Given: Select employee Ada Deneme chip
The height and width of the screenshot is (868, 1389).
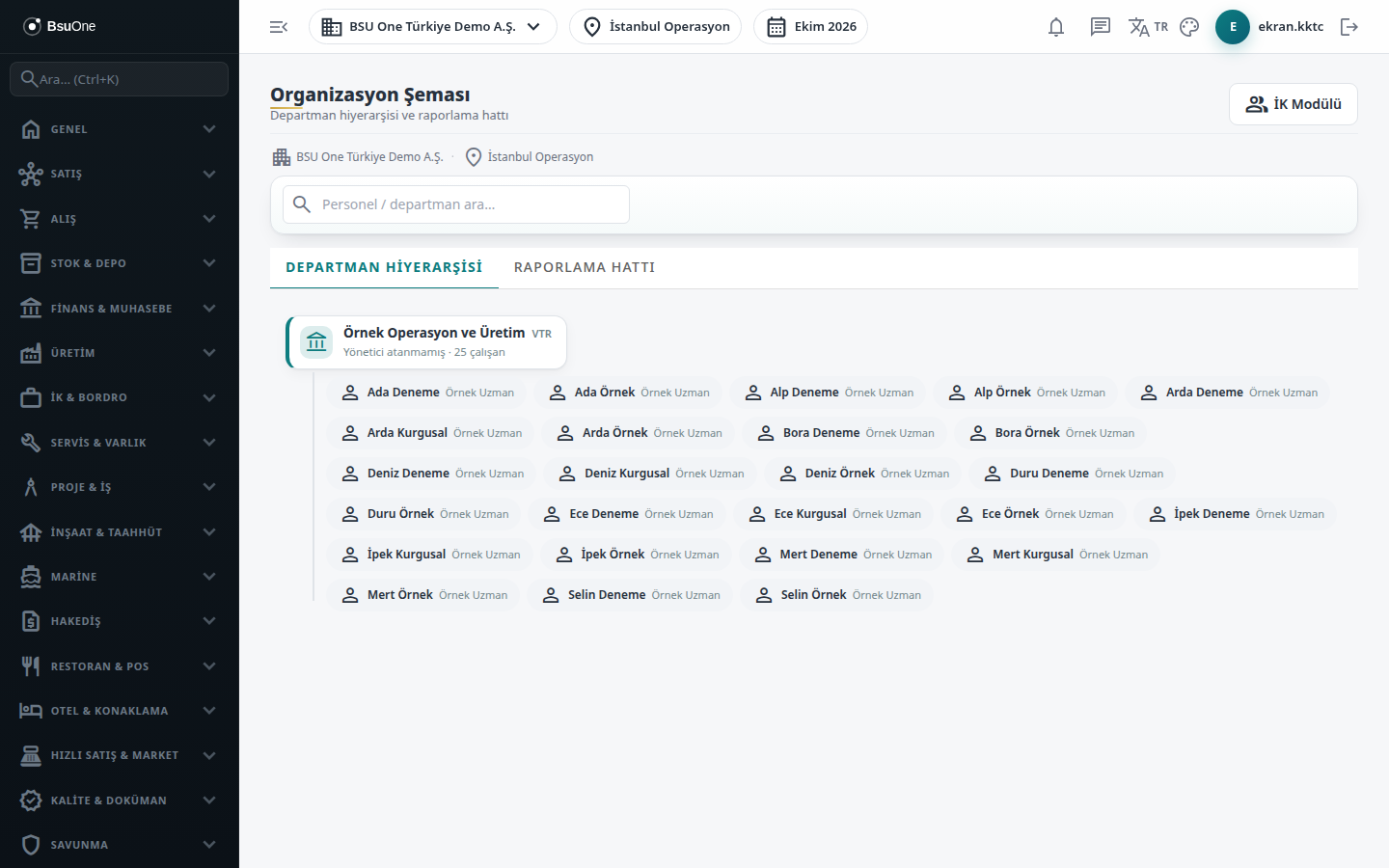Looking at the screenshot, I should click(x=425, y=393).
